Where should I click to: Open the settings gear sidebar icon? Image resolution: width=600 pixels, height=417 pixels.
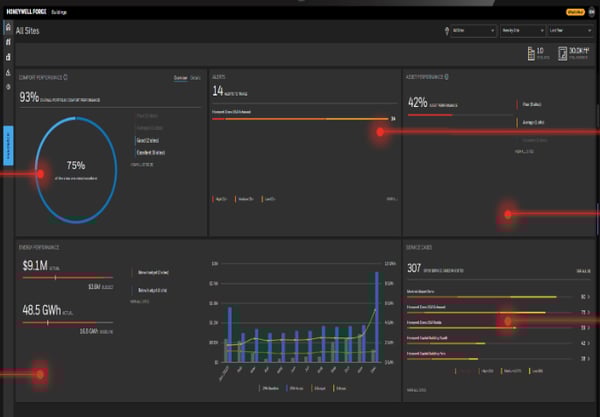pos(8,87)
